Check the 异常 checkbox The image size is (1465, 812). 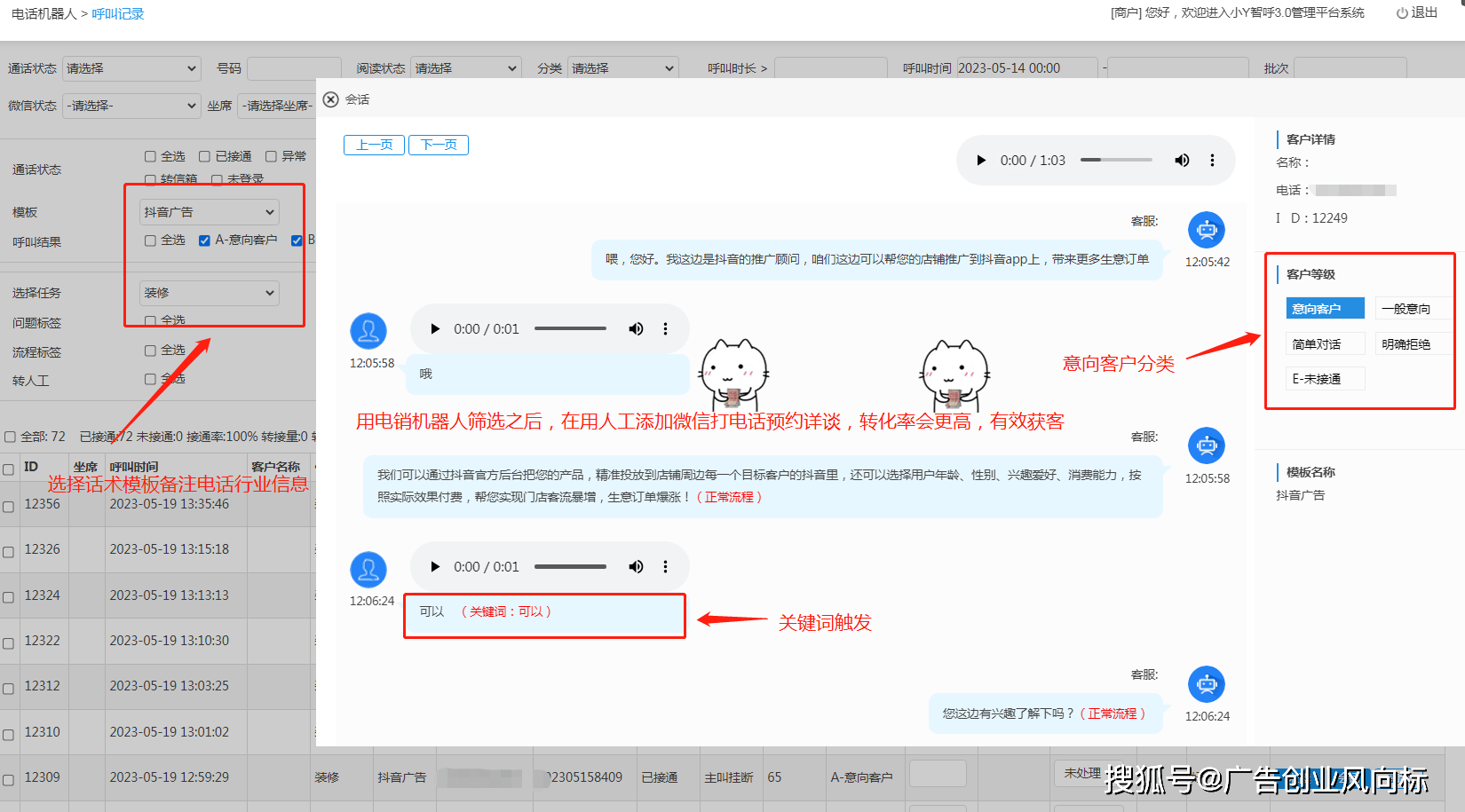(x=271, y=156)
